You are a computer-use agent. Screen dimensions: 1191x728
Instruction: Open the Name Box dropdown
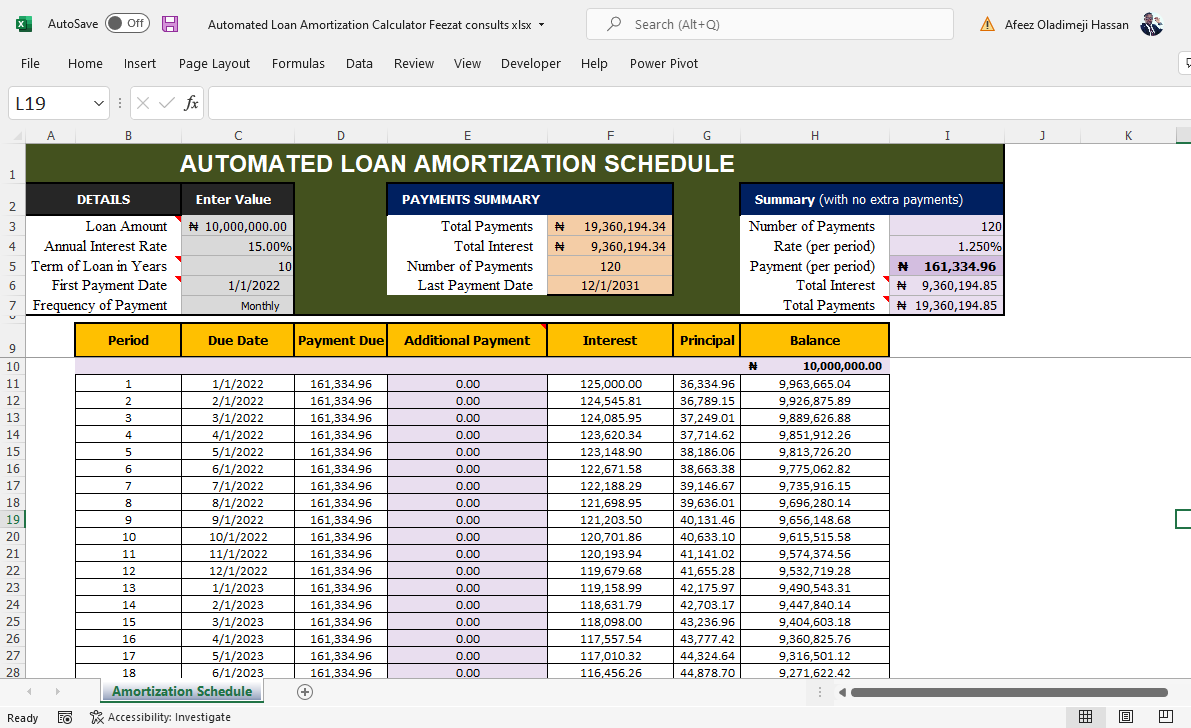[x=97, y=102]
